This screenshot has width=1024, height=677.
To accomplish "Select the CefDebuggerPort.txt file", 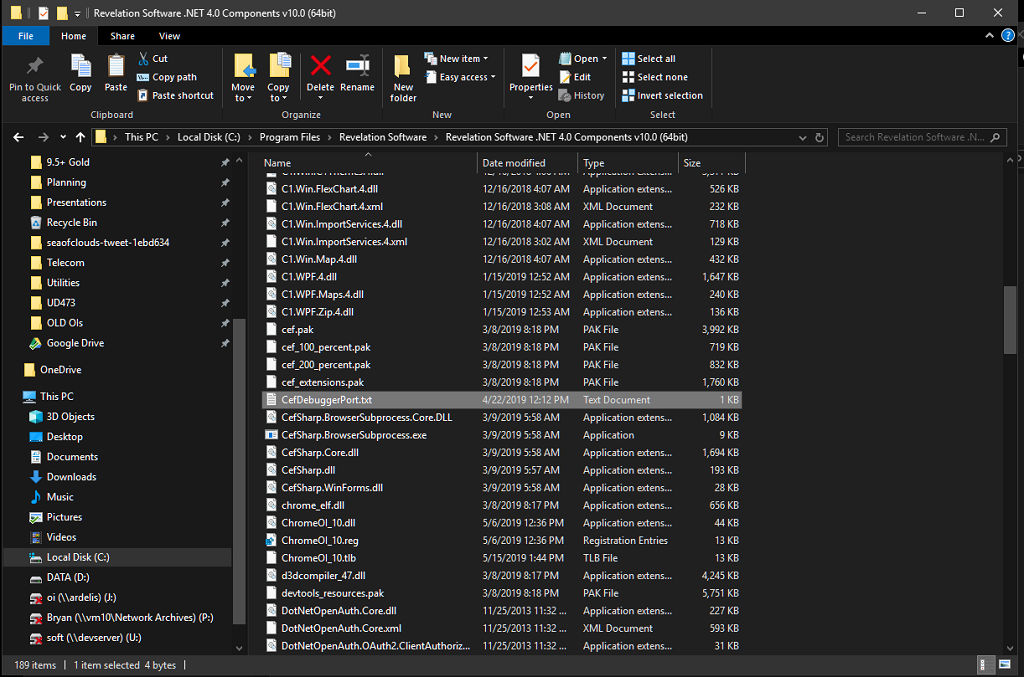I will pos(502,400).
